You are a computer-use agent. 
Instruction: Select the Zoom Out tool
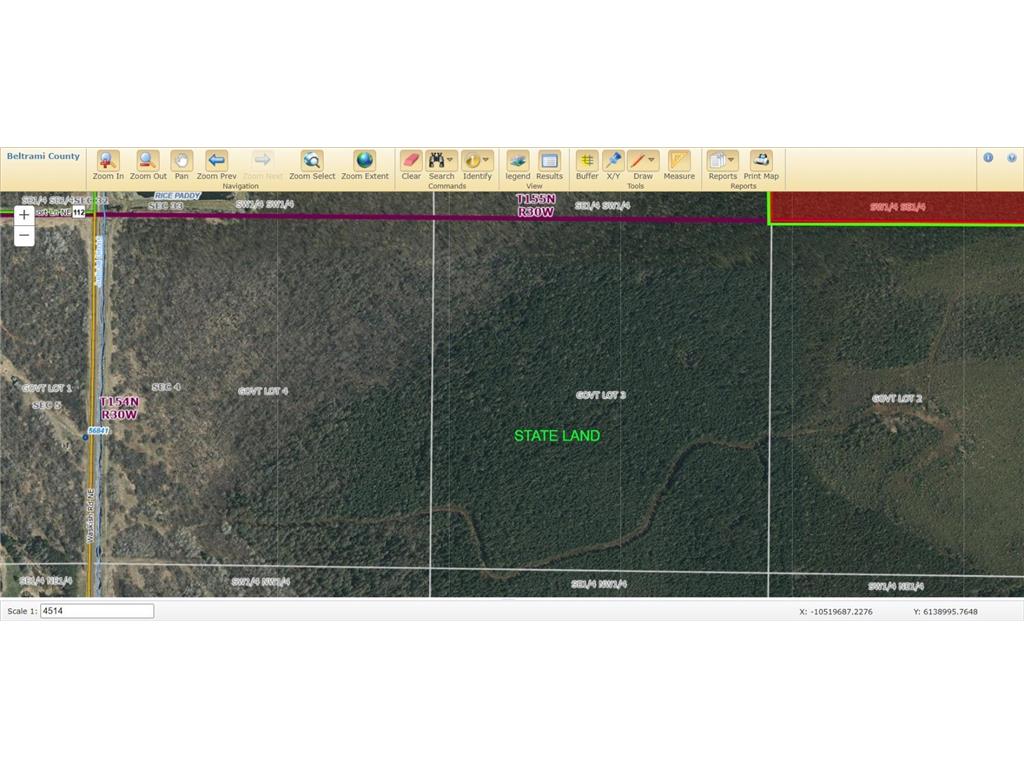148,161
